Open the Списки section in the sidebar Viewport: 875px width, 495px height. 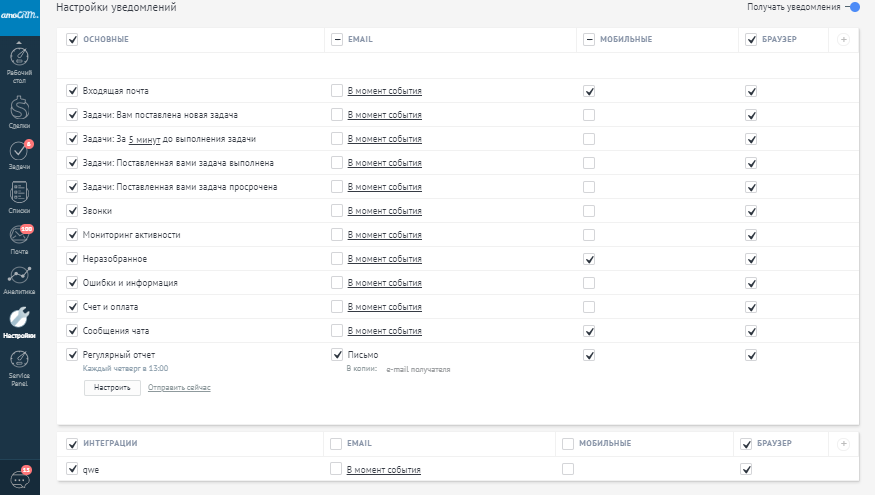pyautogui.click(x=19, y=197)
